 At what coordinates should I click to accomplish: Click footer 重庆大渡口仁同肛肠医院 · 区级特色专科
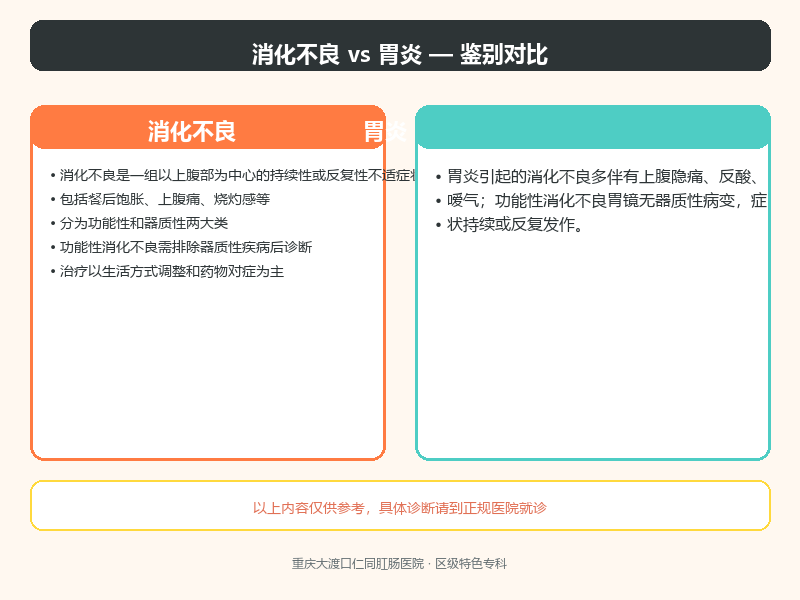pos(399,564)
